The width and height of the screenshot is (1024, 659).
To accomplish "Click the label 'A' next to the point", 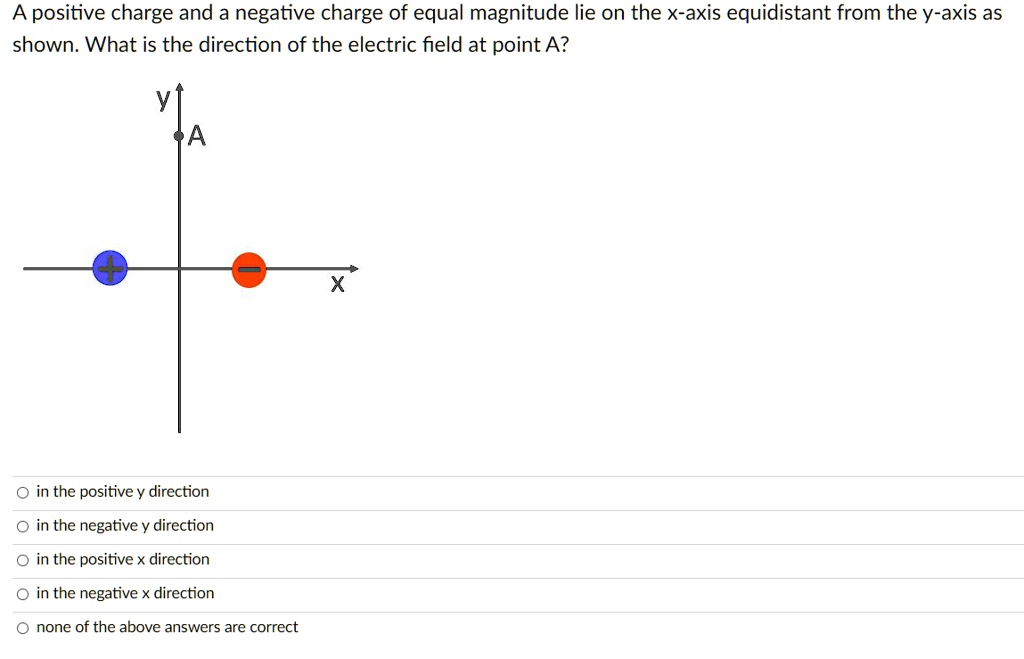I will (x=196, y=135).
